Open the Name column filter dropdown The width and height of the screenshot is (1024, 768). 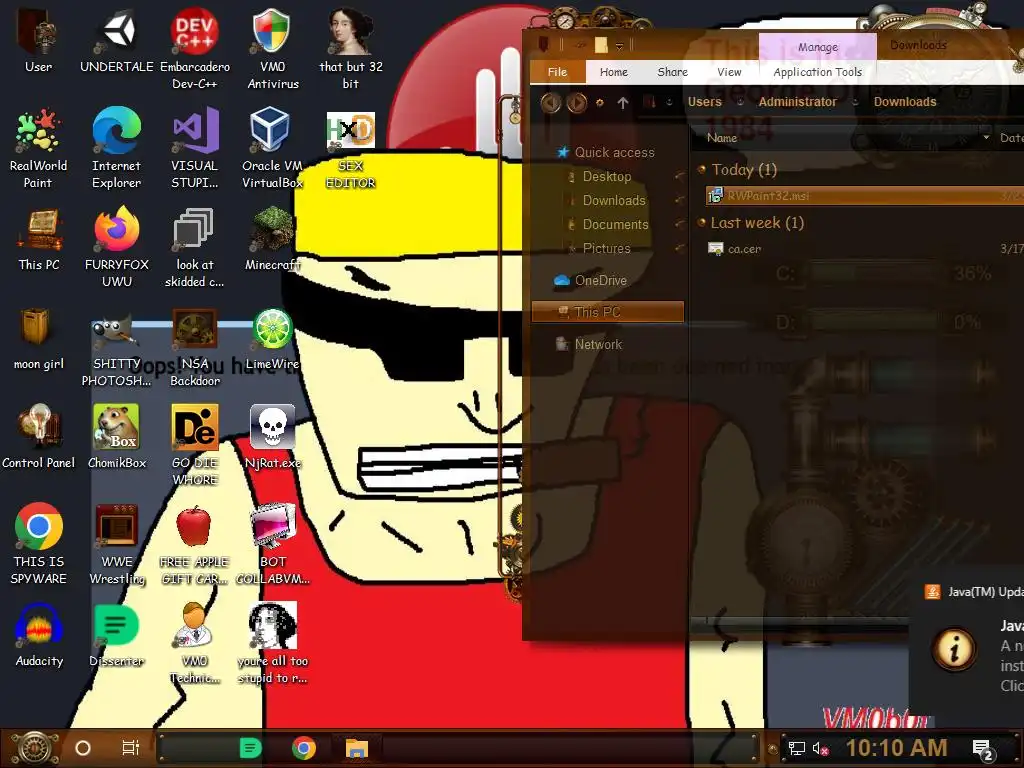pyautogui.click(x=986, y=138)
